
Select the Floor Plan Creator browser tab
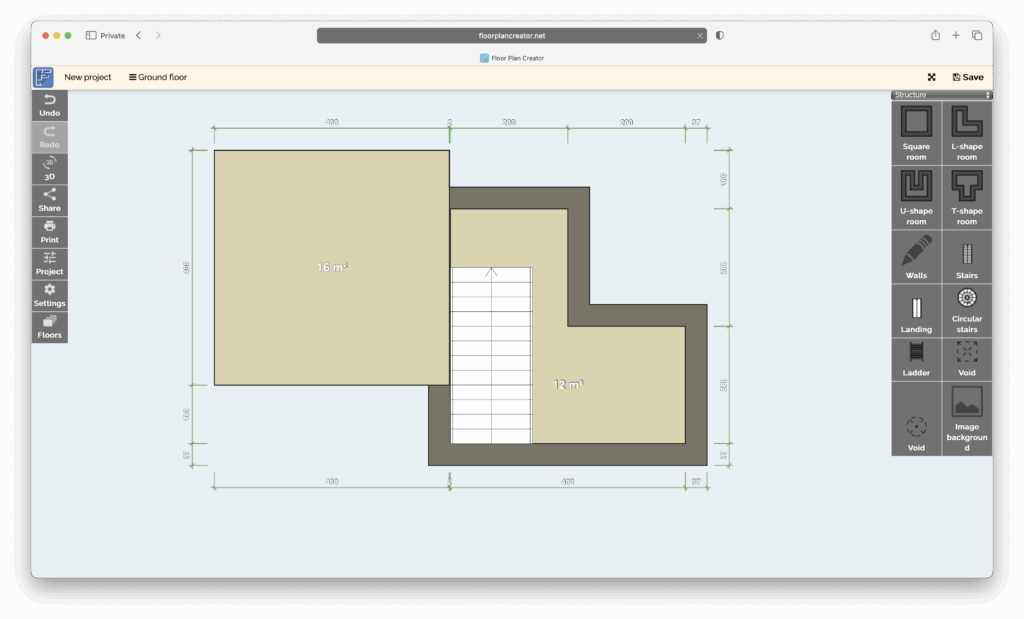[513, 57]
